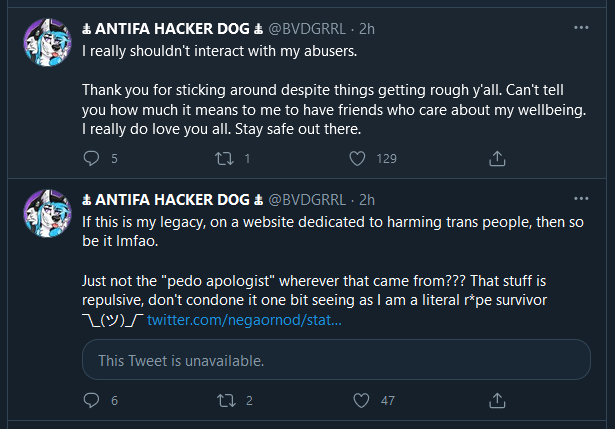Image resolution: width=615 pixels, height=429 pixels.
Task: Open the second tweet's 2h timestamp
Action: click(x=367, y=200)
